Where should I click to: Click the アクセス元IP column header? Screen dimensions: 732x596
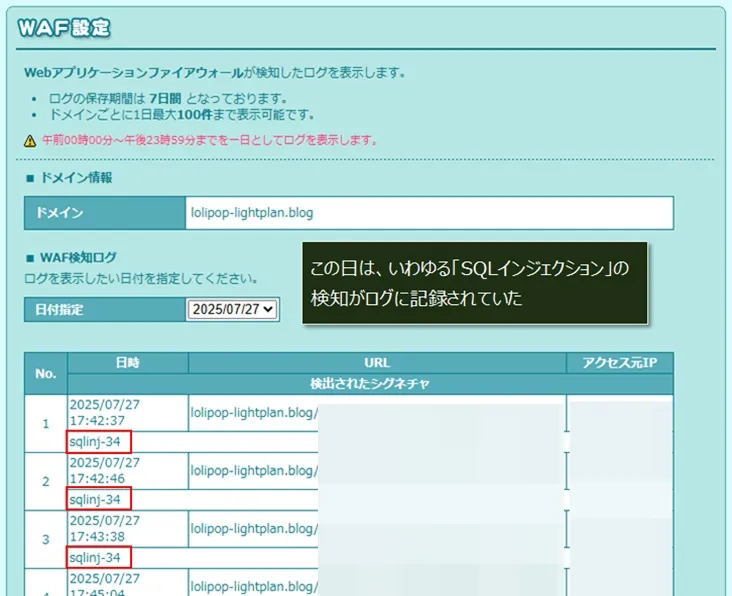tap(619, 363)
